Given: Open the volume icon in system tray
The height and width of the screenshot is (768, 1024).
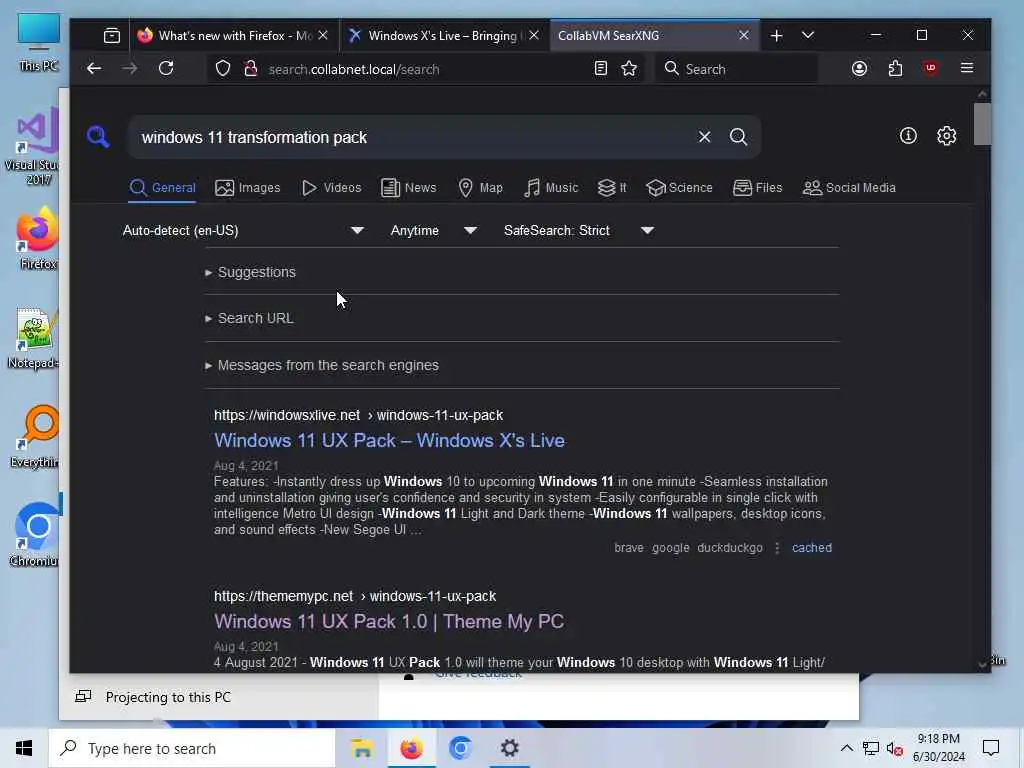Looking at the screenshot, I should click(x=894, y=748).
